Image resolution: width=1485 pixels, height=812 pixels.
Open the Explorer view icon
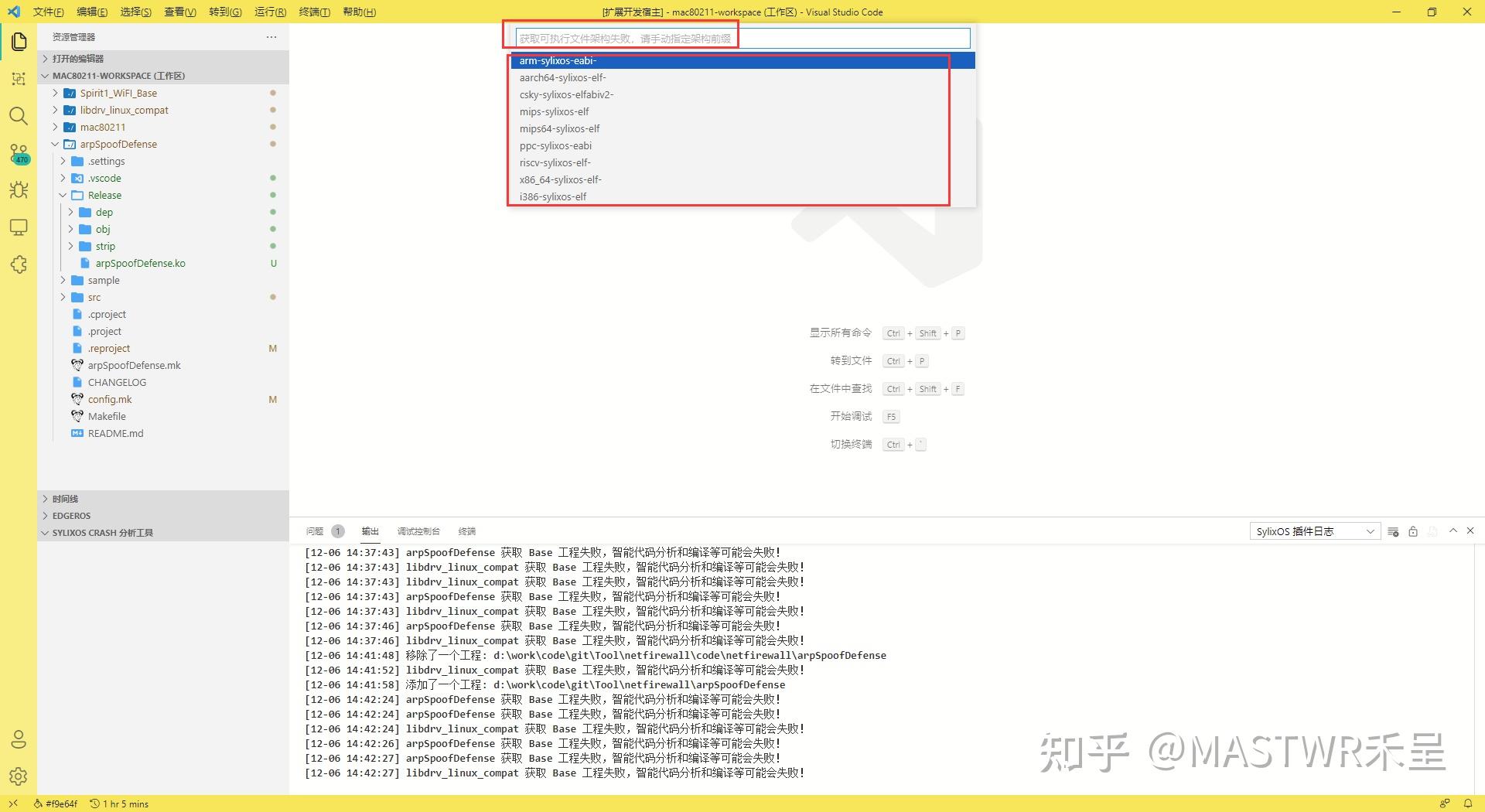(19, 42)
